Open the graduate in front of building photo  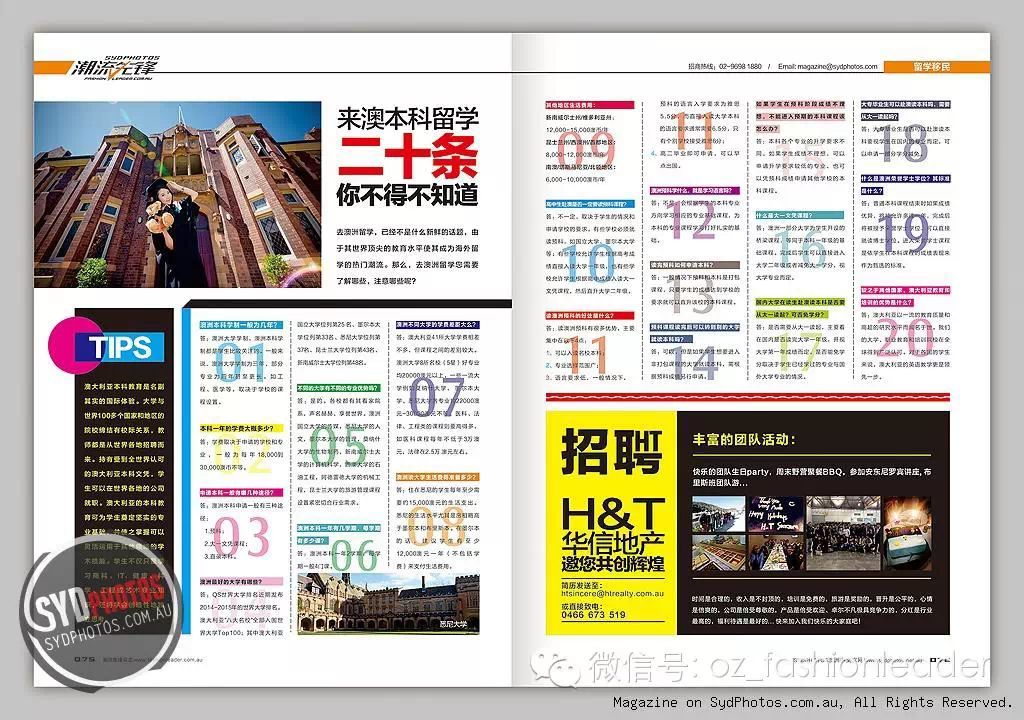point(178,194)
